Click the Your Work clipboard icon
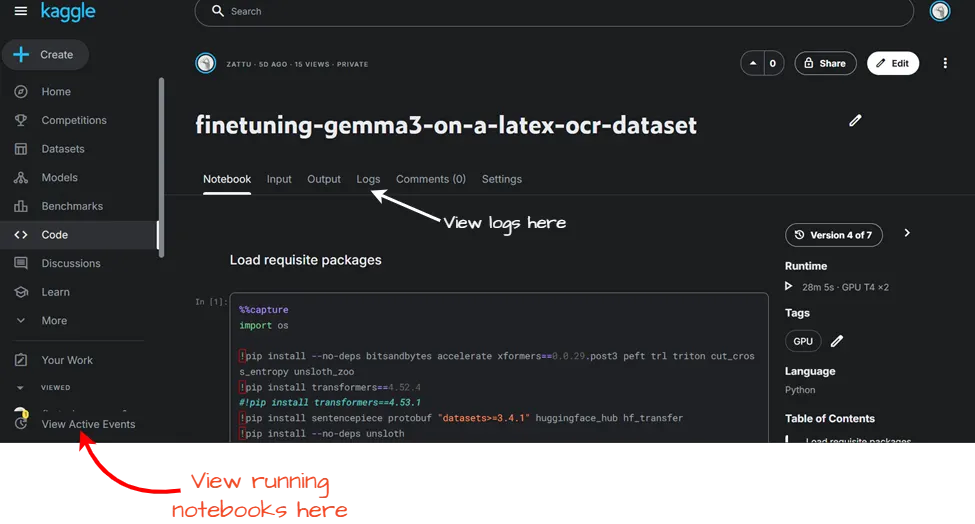The height and width of the screenshot is (524, 975). click(x=21, y=360)
